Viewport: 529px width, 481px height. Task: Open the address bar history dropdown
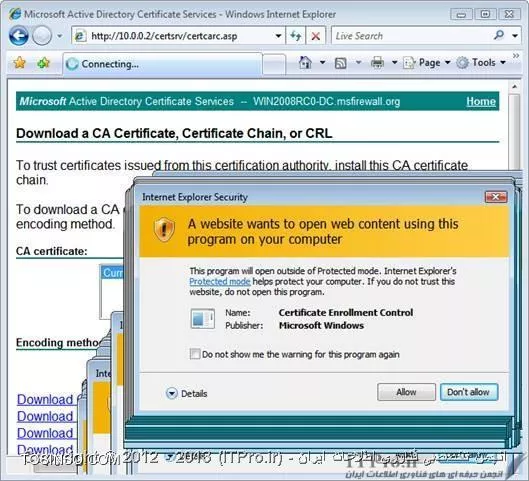(x=278, y=36)
